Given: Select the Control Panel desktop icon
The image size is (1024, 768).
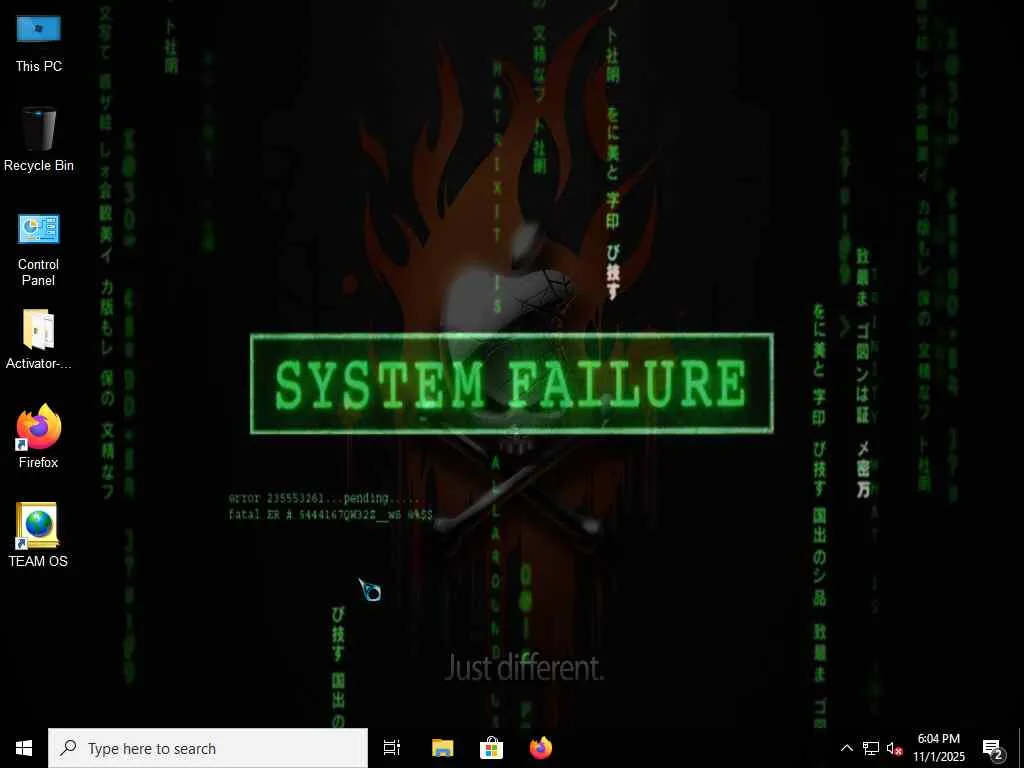Looking at the screenshot, I should pyautogui.click(x=39, y=250).
